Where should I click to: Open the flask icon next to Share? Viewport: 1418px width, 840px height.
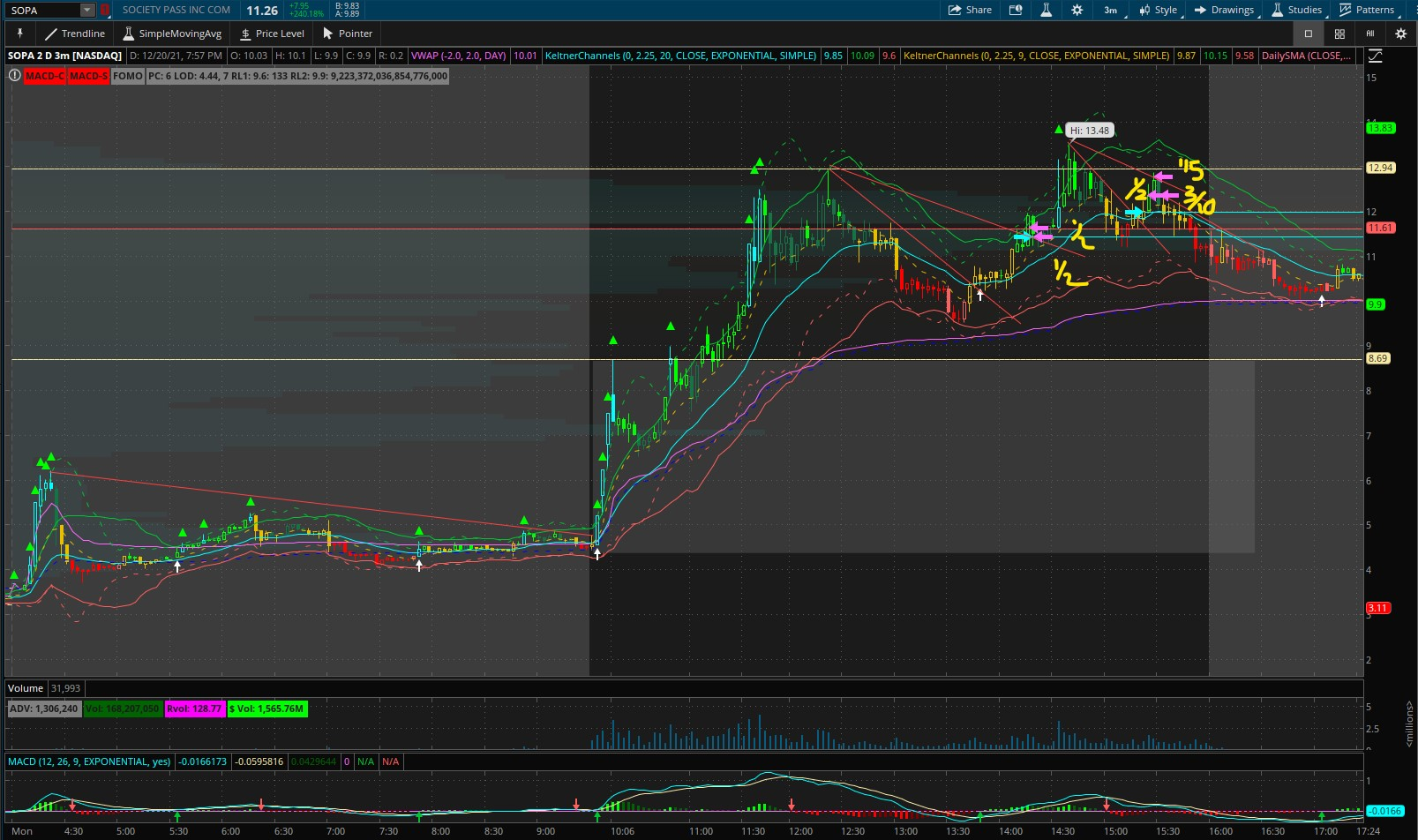[1046, 10]
